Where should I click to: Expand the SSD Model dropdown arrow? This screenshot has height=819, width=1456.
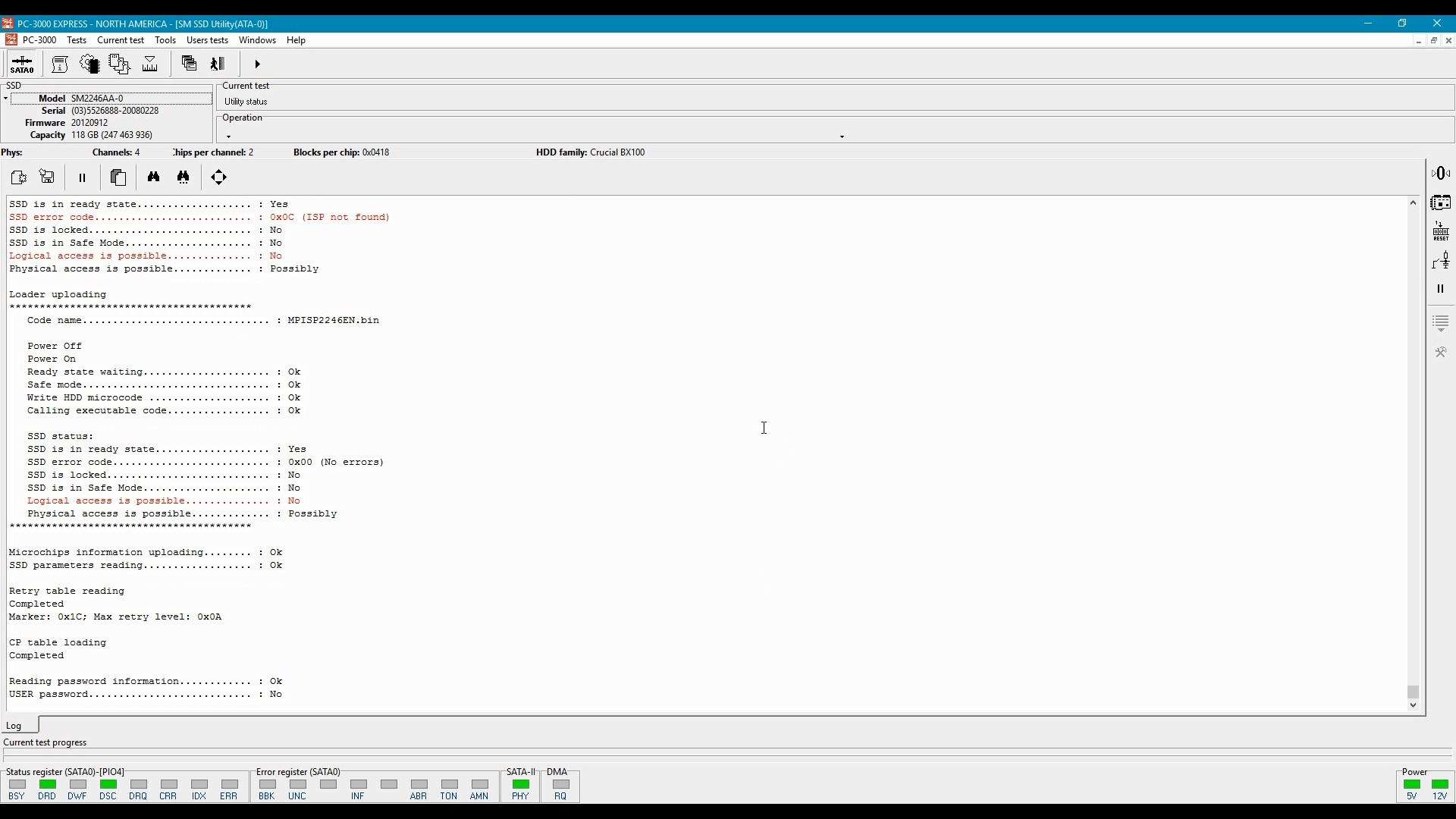pyautogui.click(x=5, y=99)
